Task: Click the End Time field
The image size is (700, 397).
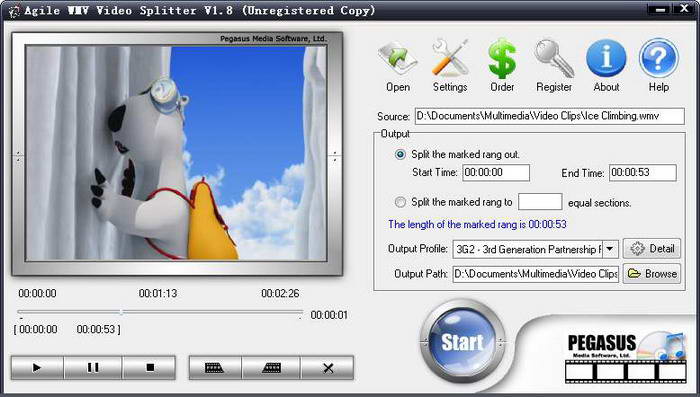Action: tap(643, 173)
